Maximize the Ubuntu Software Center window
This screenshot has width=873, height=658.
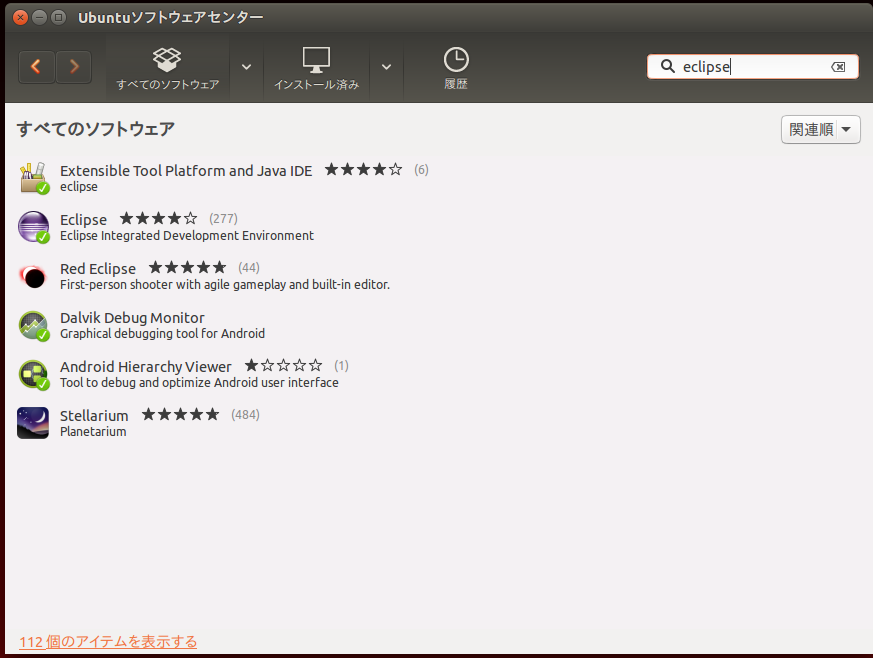tap(58, 18)
